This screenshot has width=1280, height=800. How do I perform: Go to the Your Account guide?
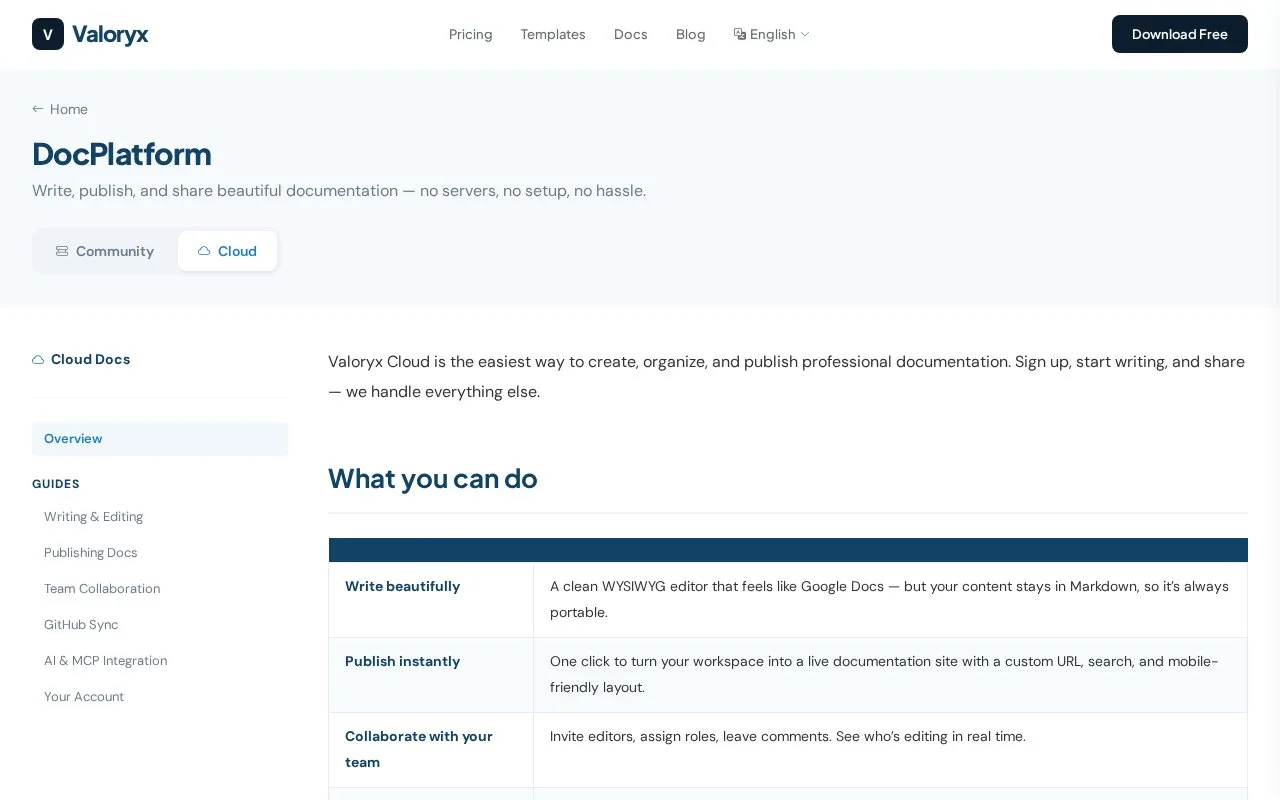84,697
